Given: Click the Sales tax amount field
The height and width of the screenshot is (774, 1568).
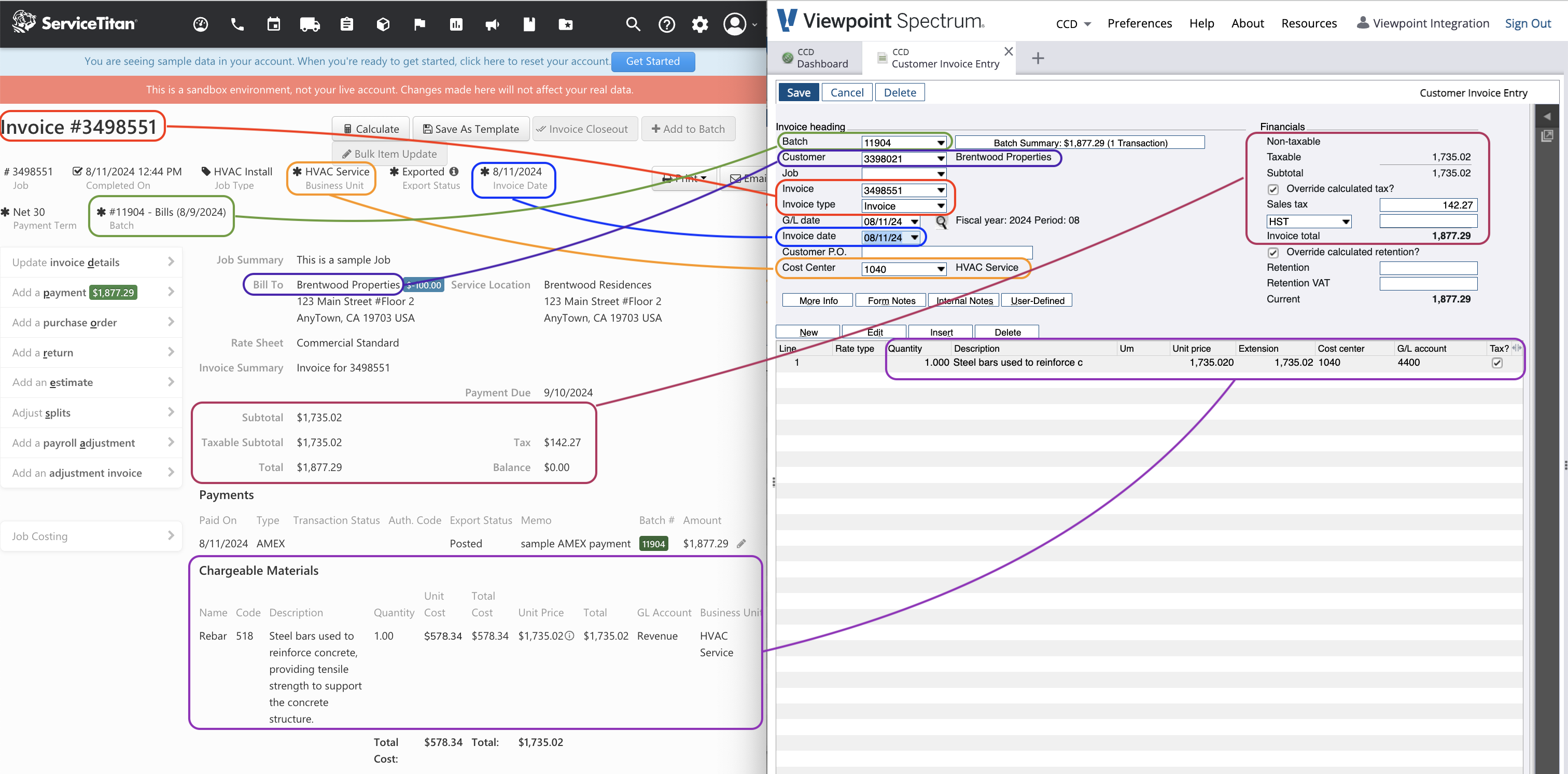Looking at the screenshot, I should click(1428, 205).
